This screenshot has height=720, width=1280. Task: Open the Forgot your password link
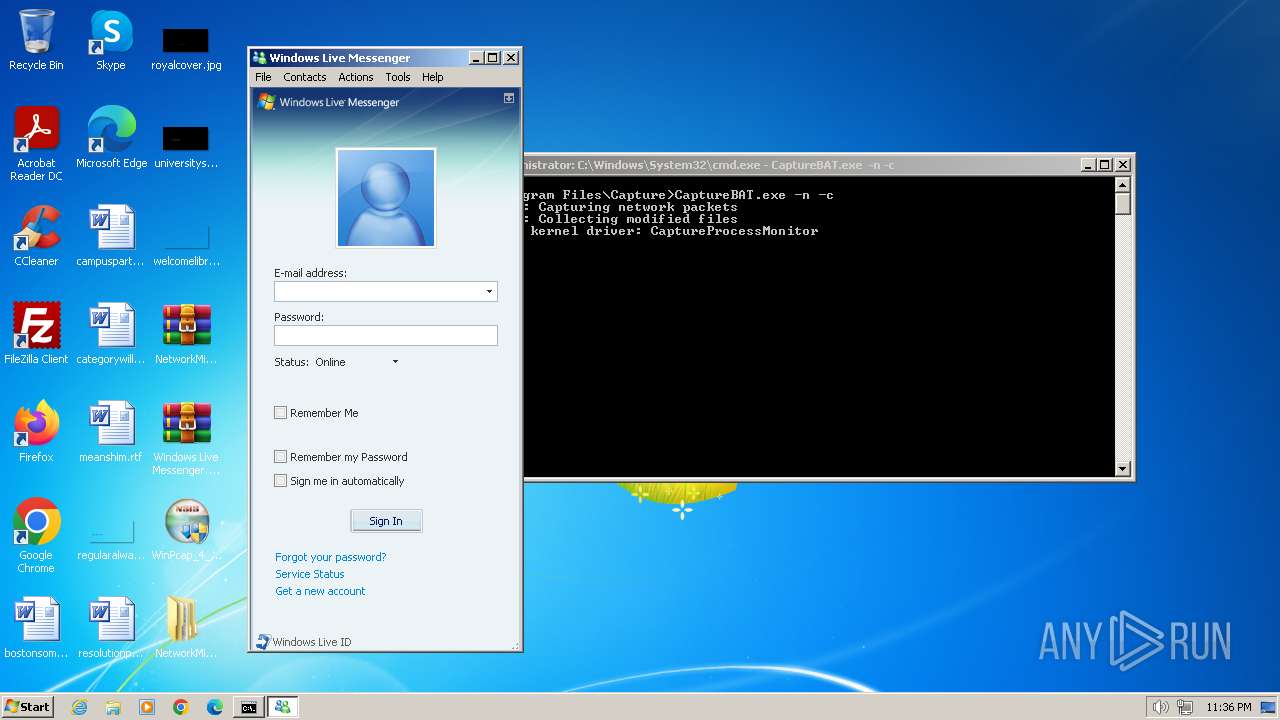click(x=330, y=557)
